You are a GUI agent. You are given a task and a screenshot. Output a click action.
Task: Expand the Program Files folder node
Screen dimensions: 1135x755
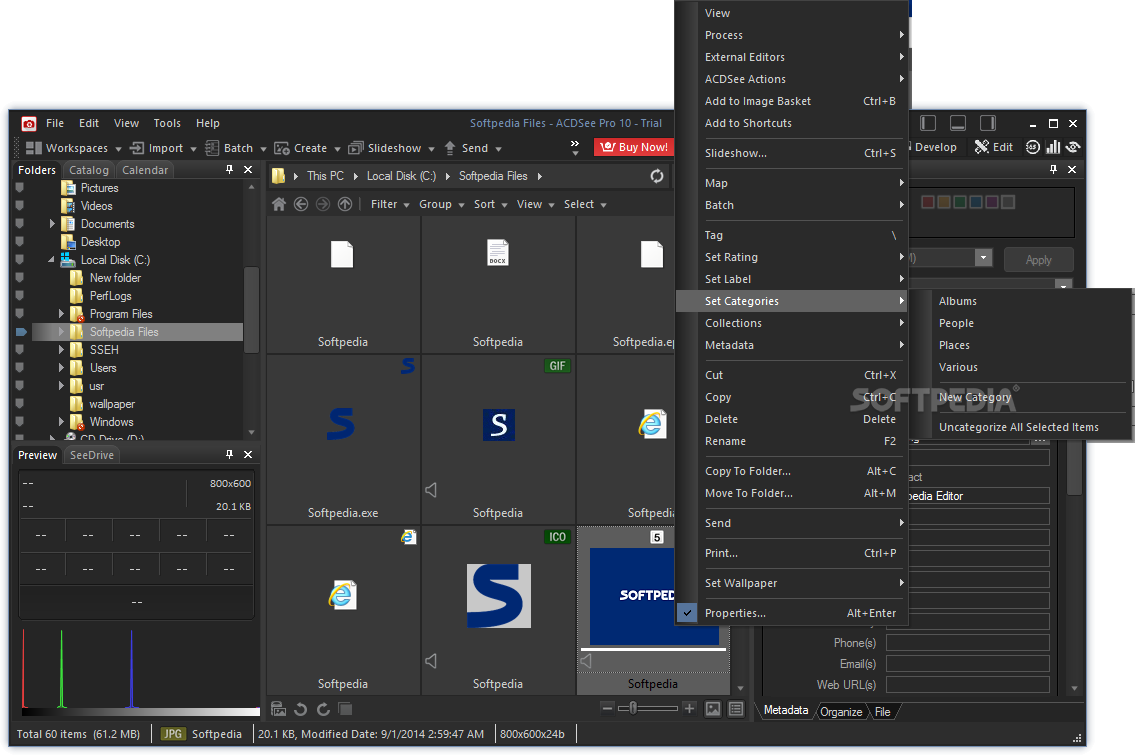click(62, 314)
